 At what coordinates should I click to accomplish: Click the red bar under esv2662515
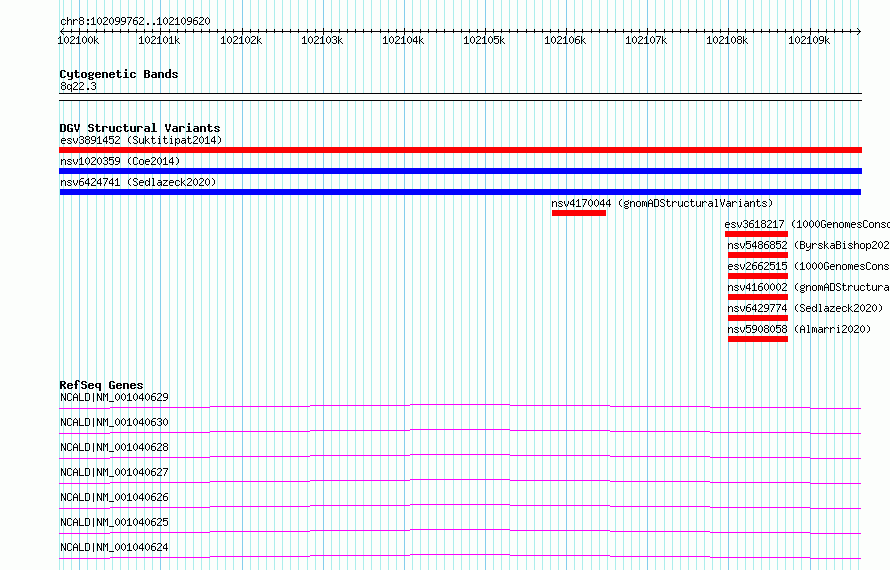click(x=758, y=276)
